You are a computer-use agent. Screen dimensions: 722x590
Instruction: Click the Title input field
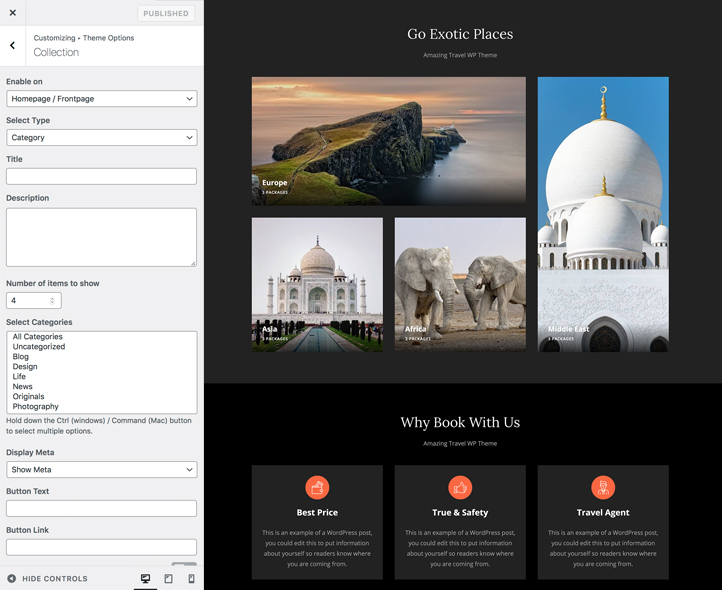pyautogui.click(x=101, y=176)
